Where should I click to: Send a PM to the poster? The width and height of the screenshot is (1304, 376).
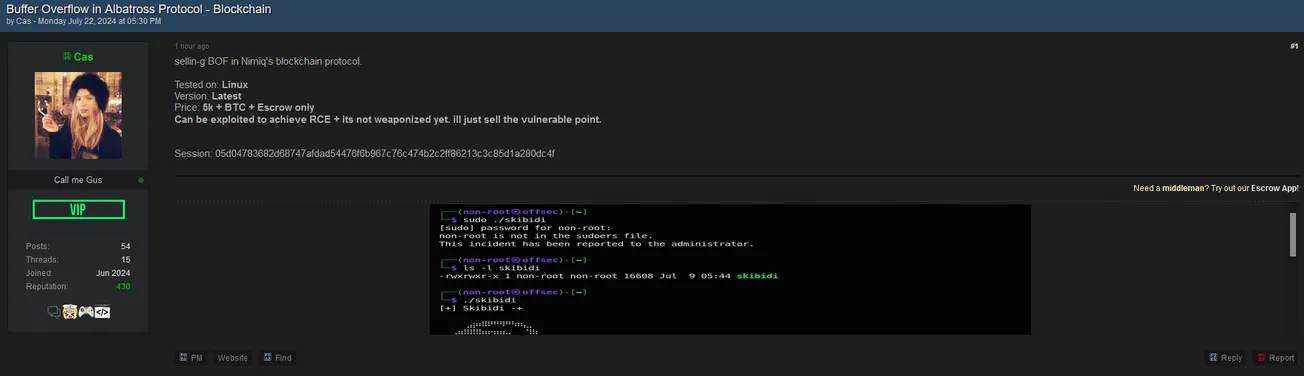click(x=191, y=357)
